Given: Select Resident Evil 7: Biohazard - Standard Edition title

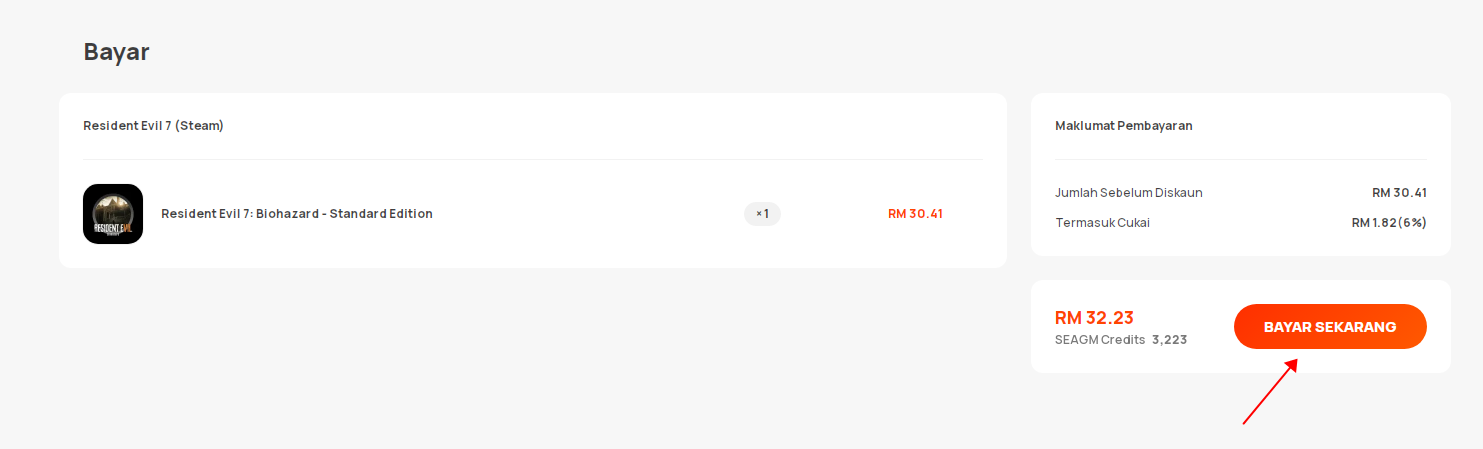Looking at the screenshot, I should click(297, 214).
